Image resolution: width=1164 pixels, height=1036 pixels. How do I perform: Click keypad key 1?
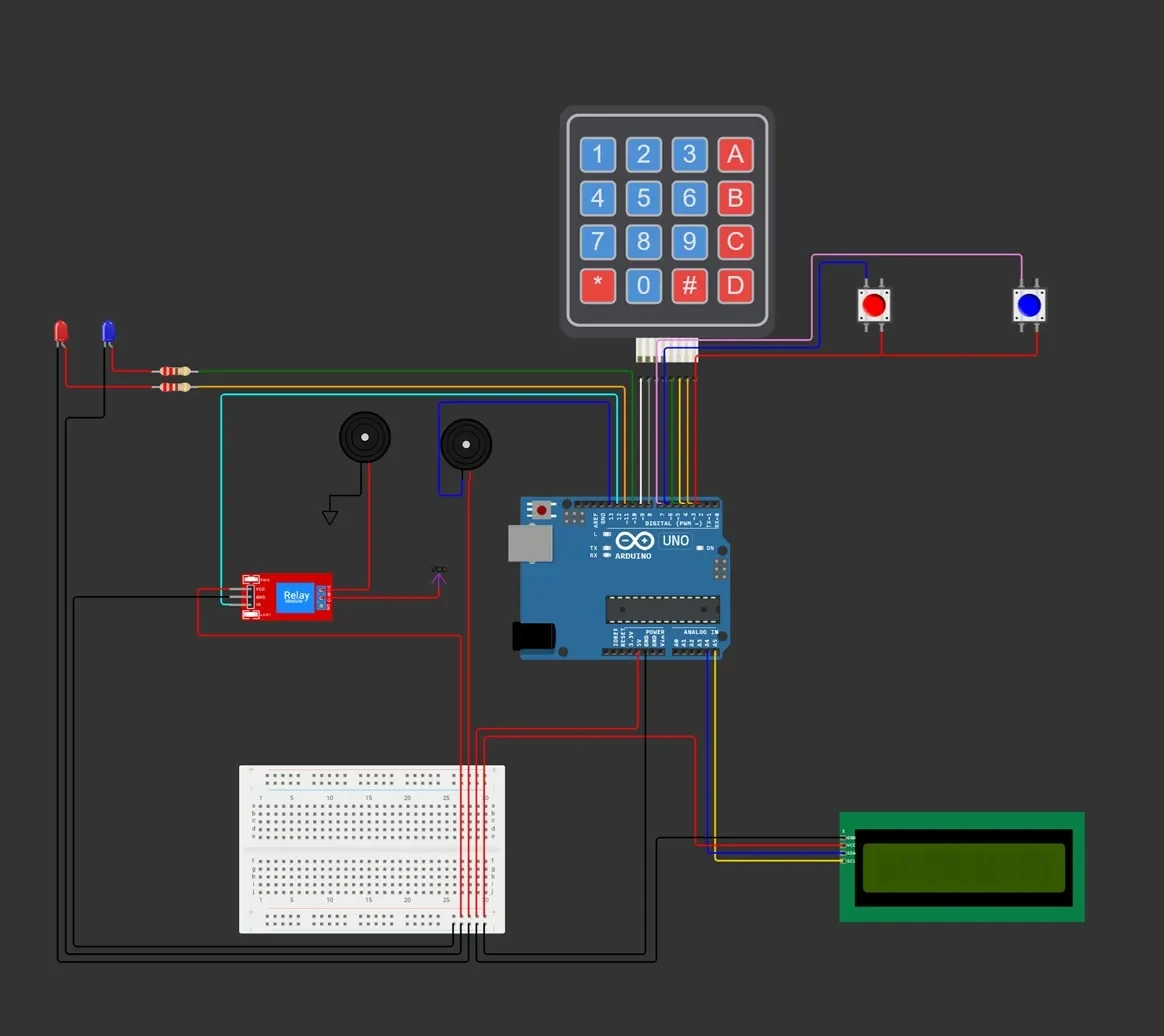598,155
